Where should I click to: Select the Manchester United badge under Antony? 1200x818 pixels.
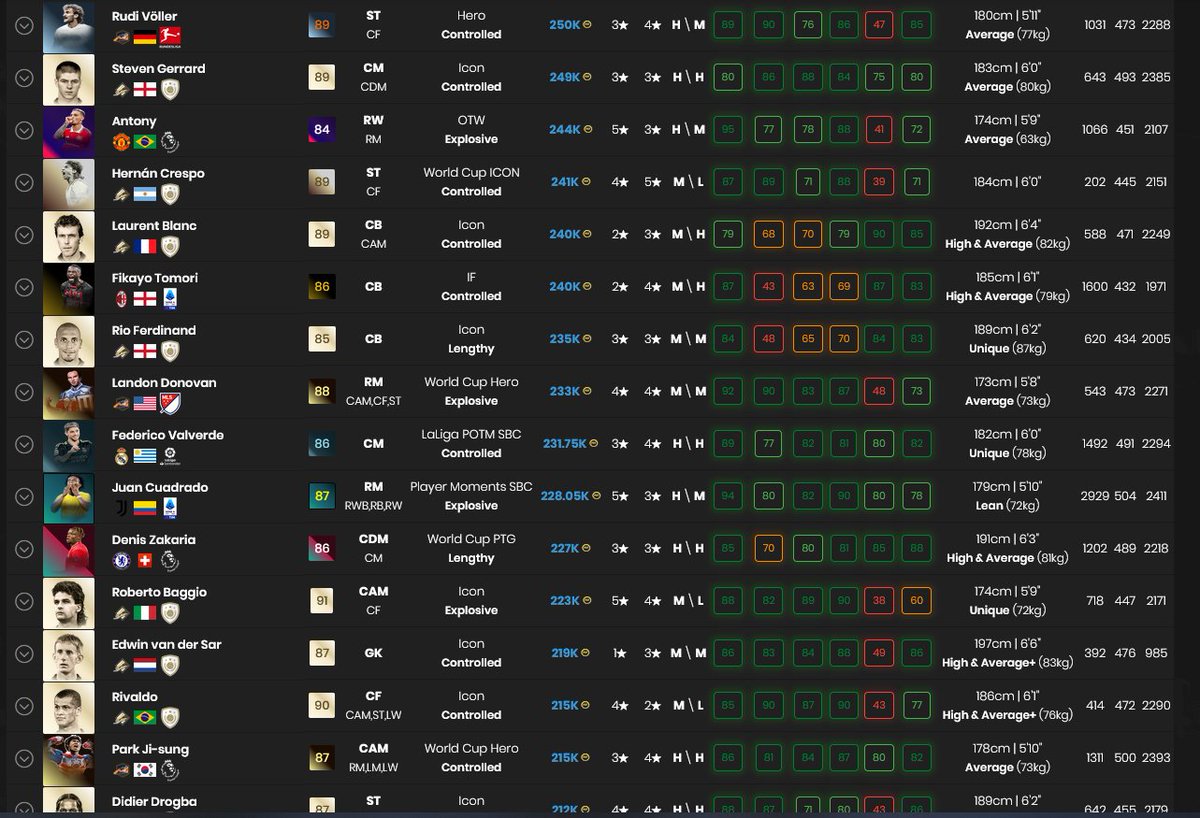click(120, 141)
